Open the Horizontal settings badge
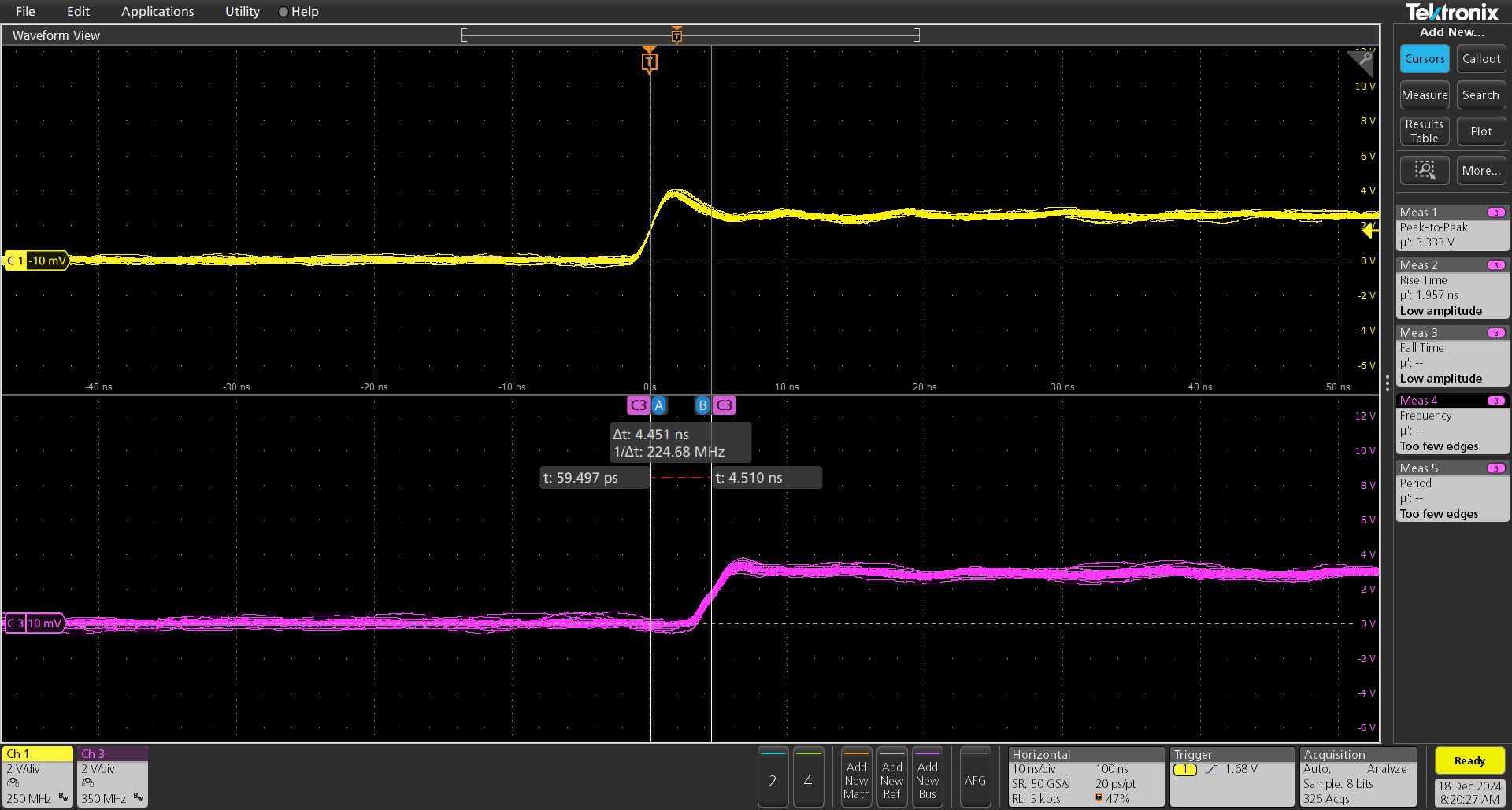Screen dimensions: 1512x810 [1085, 777]
